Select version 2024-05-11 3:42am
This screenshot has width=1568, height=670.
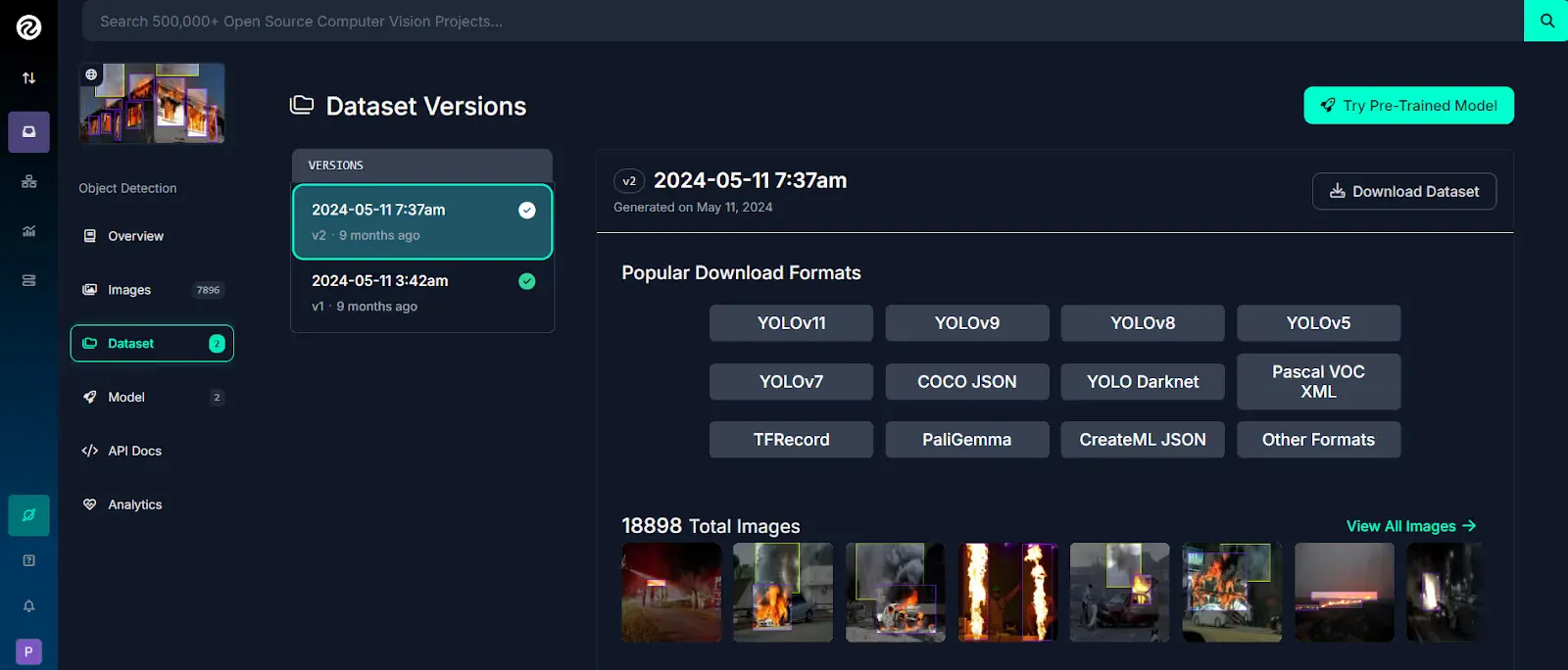(422, 293)
